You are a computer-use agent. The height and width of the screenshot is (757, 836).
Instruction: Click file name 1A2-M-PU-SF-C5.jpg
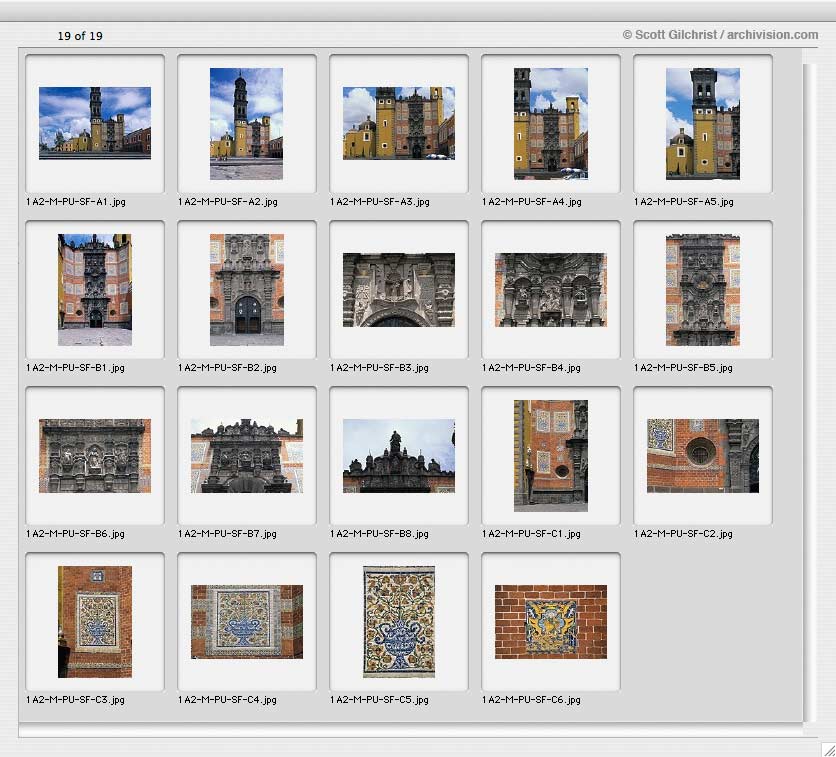point(379,699)
